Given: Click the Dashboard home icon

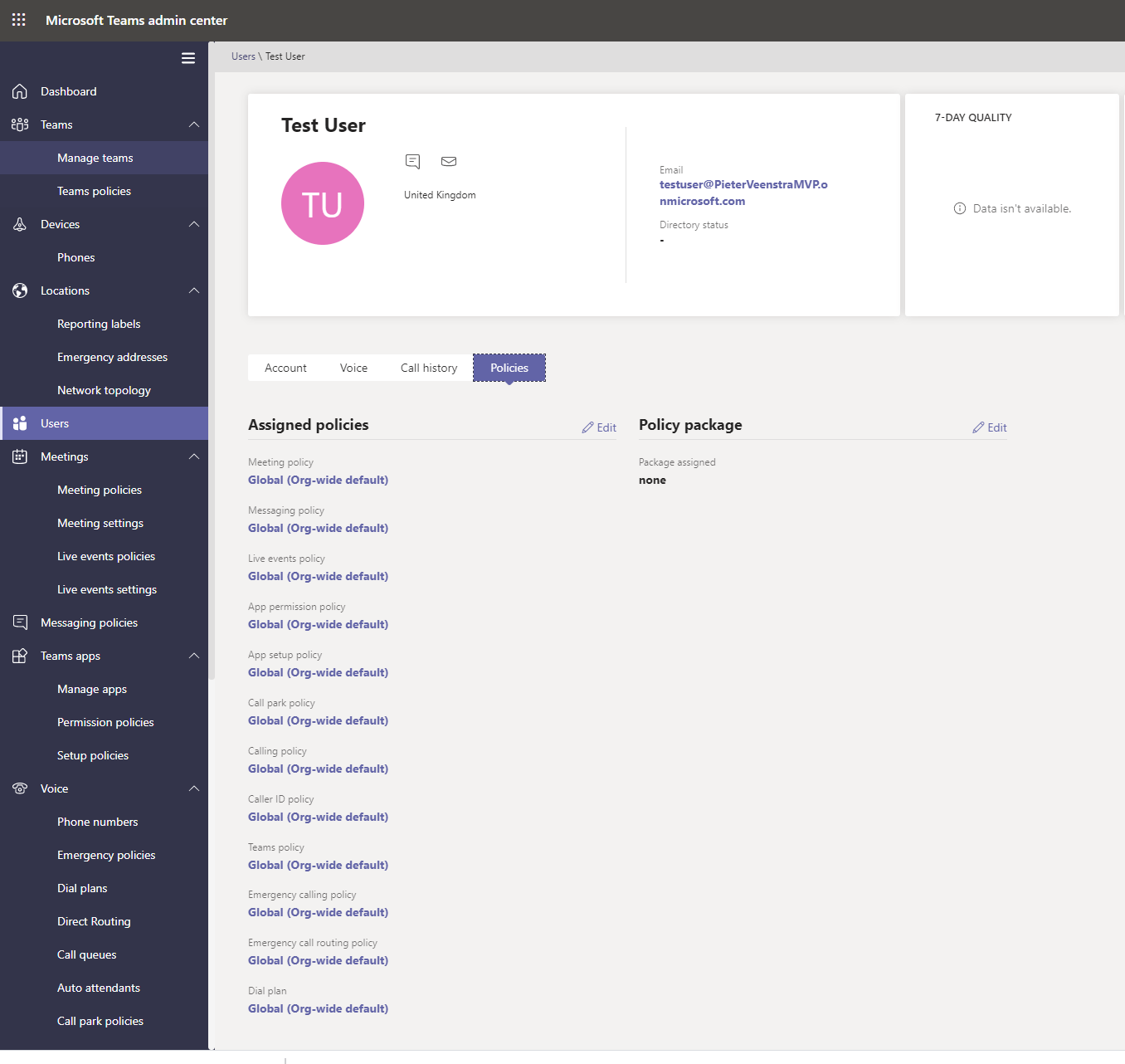Looking at the screenshot, I should coord(20,91).
